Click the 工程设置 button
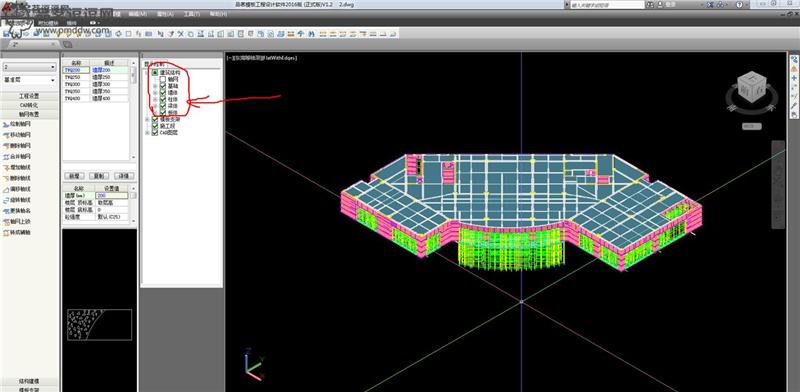This screenshot has width=800, height=392. 30,96
